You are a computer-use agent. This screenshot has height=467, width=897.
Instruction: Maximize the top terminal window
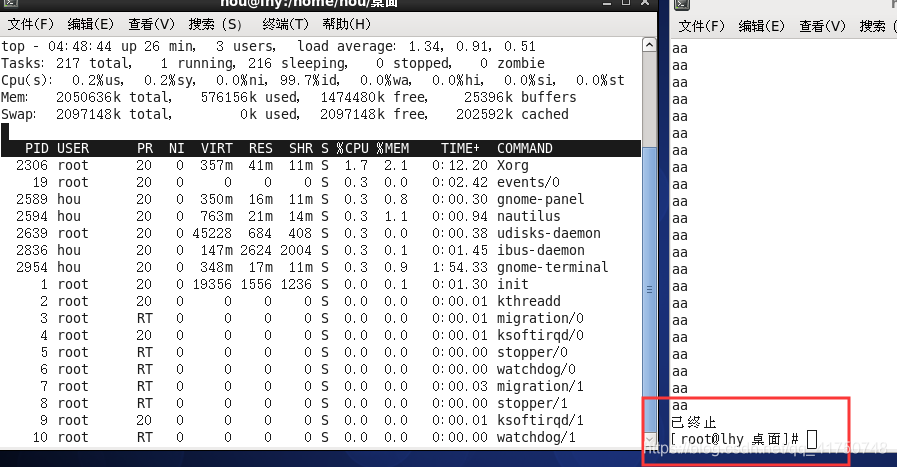pyautogui.click(x=626, y=3)
